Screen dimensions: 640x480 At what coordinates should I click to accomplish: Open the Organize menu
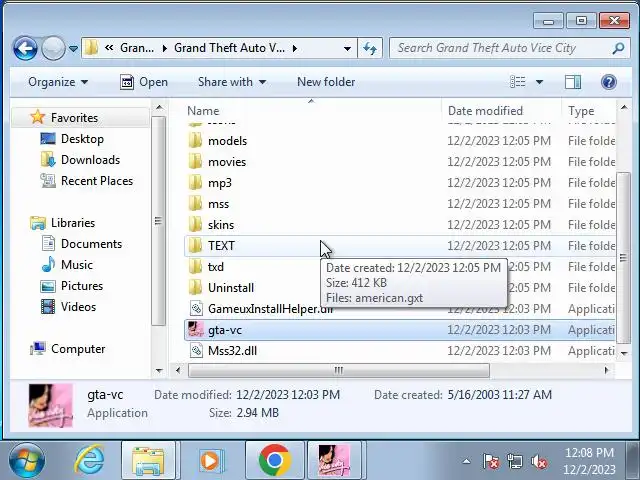[58, 82]
